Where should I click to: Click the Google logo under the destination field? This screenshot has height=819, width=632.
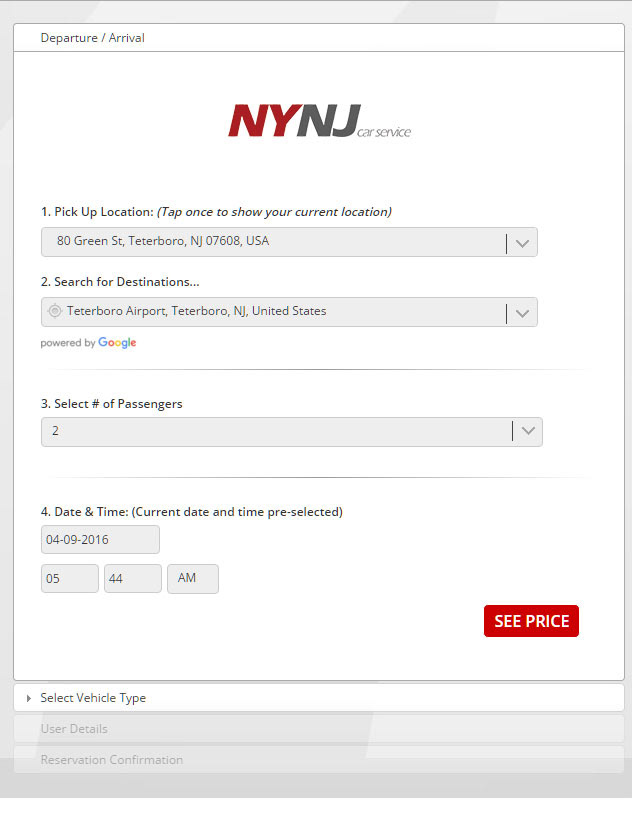point(117,343)
